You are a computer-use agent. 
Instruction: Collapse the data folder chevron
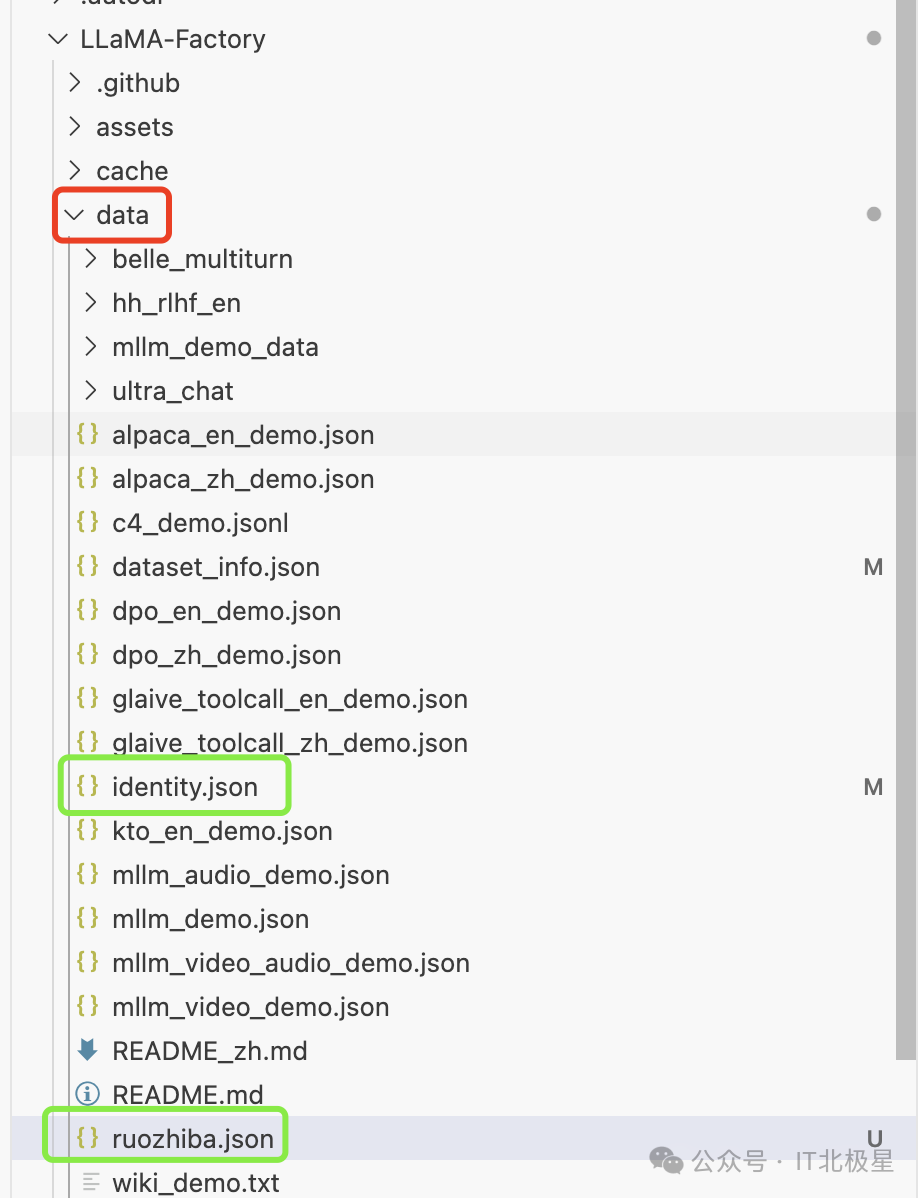point(74,215)
